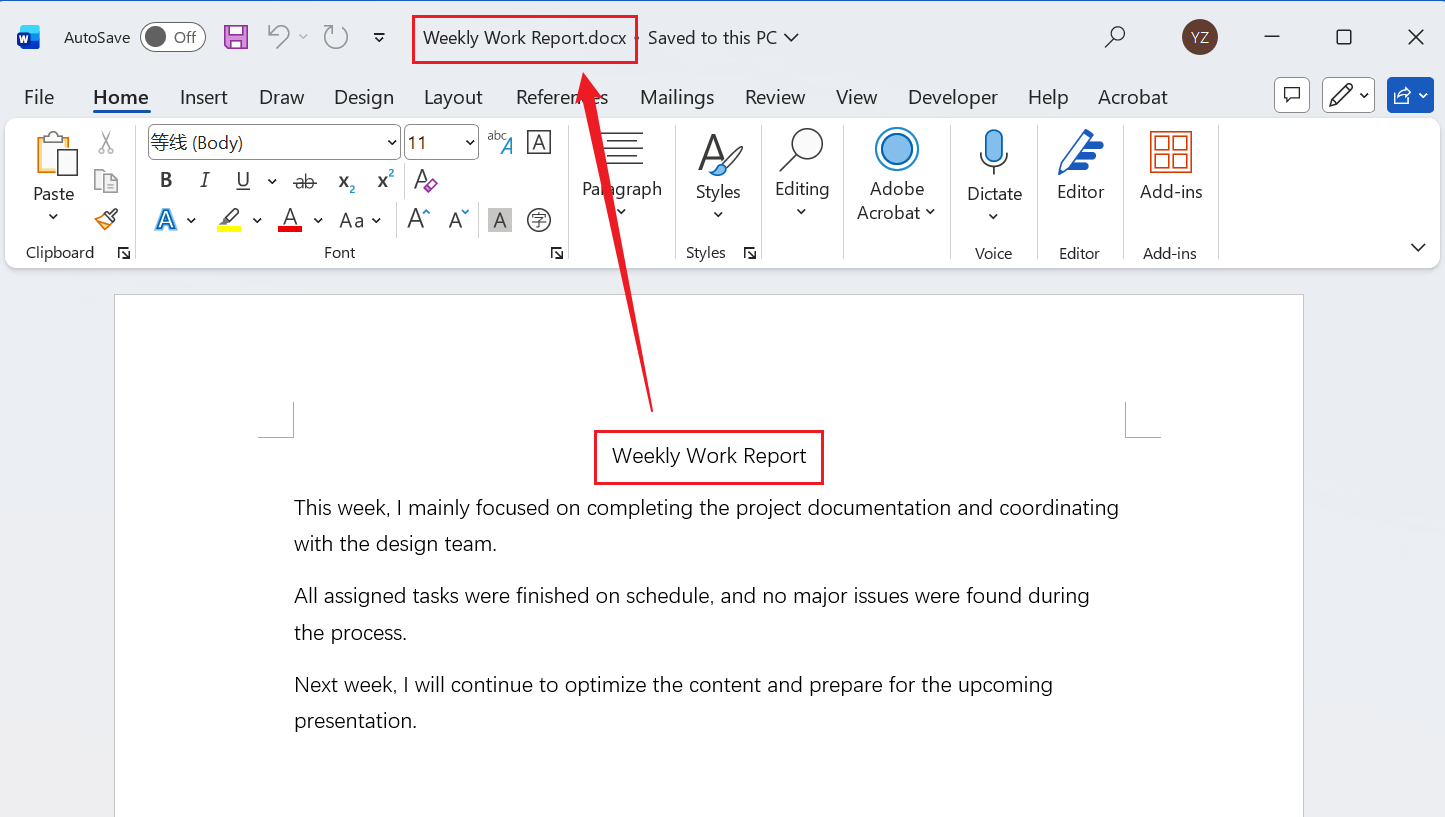Open Clipboard pane launcher
The image size is (1445, 817).
(x=124, y=254)
